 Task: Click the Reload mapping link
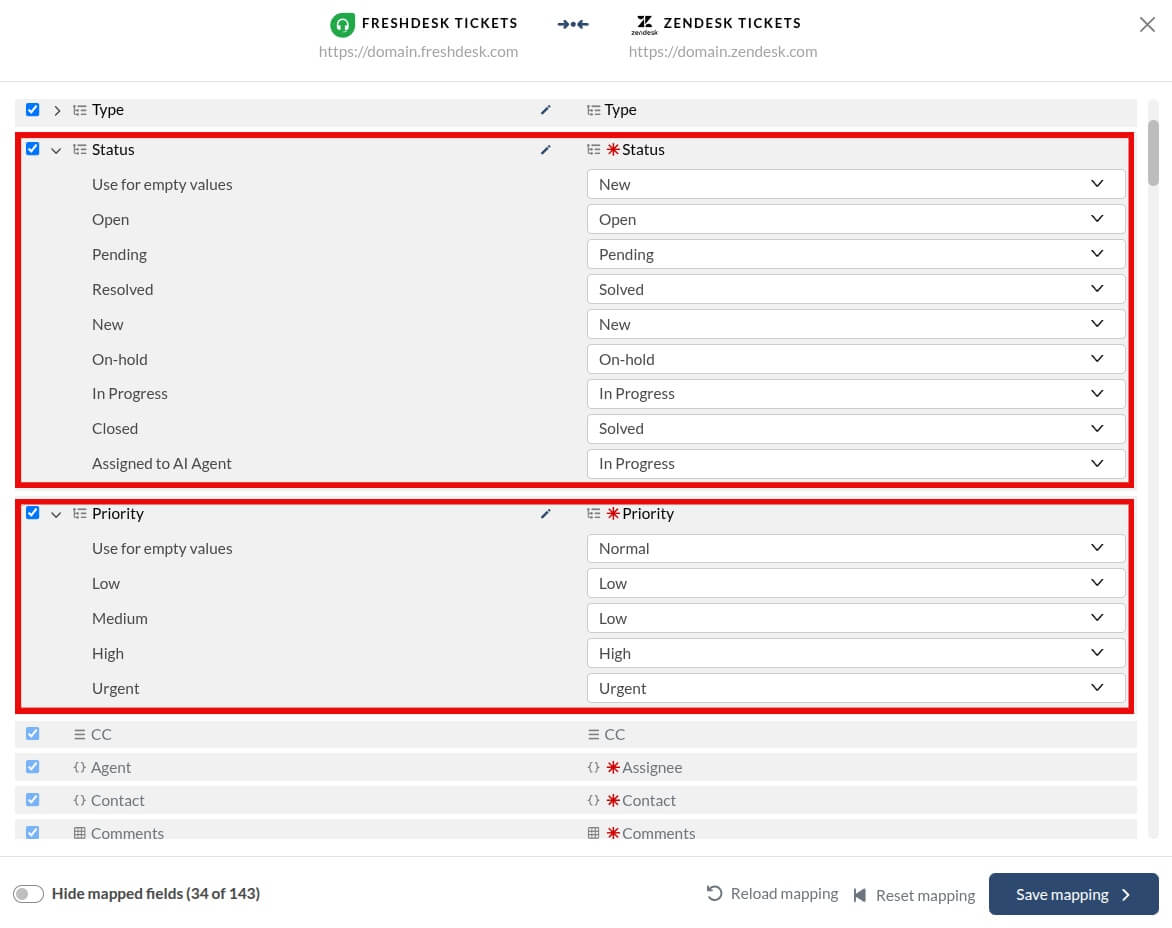[x=772, y=894]
